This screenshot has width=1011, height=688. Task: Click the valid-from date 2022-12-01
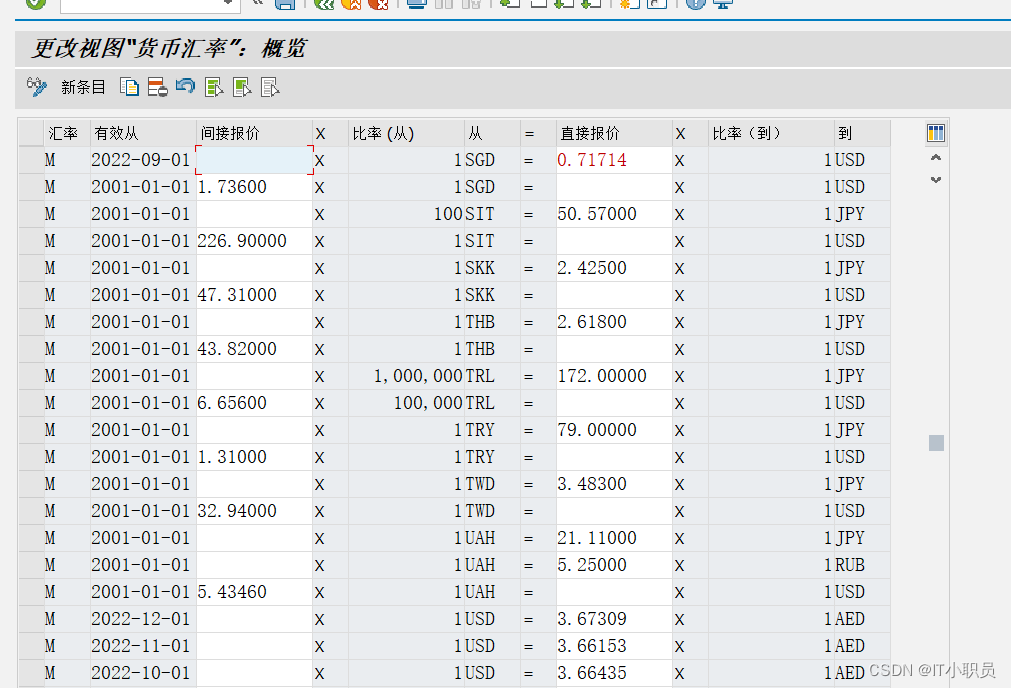[141, 620]
